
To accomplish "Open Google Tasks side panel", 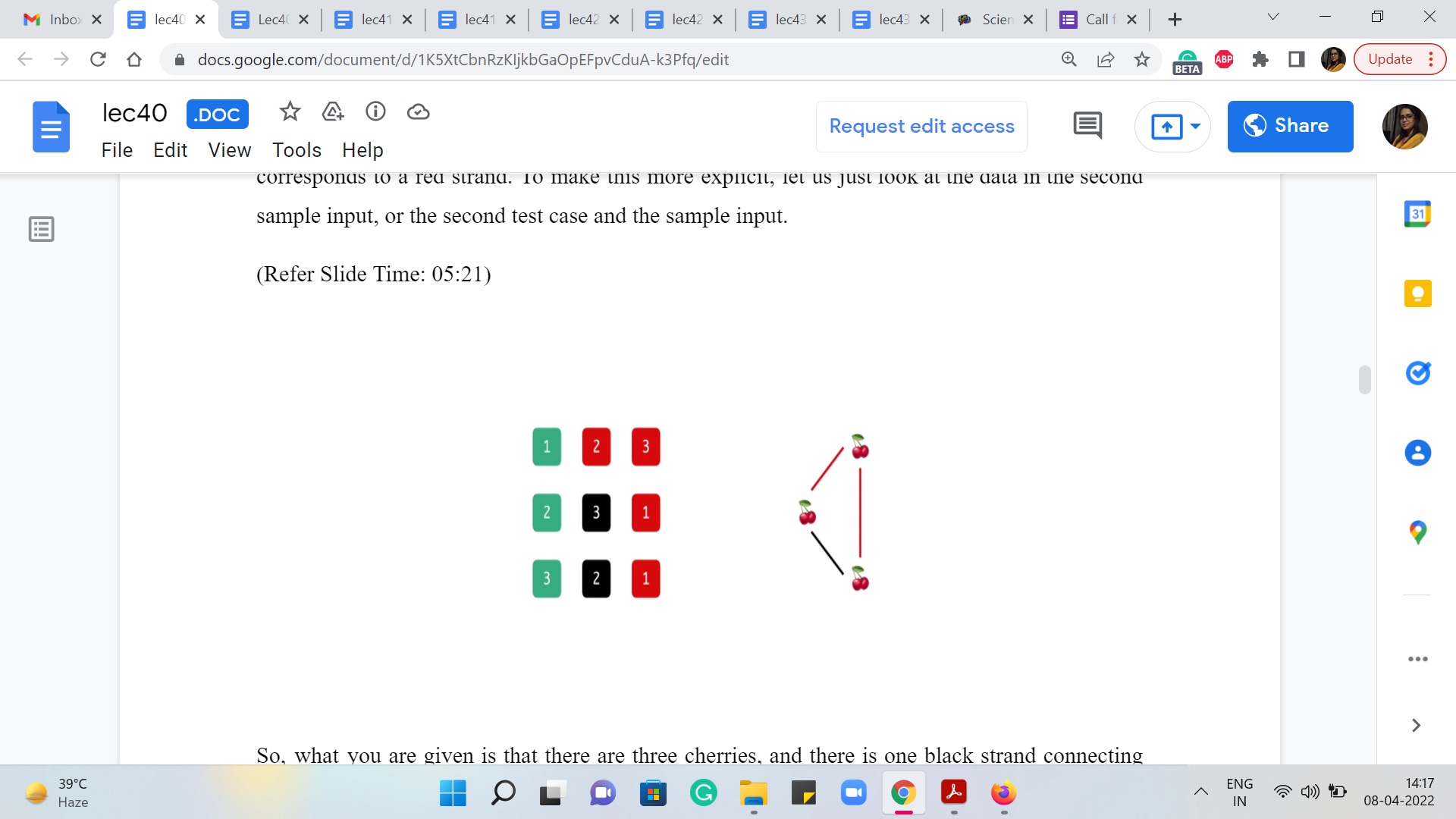I will point(1417,373).
